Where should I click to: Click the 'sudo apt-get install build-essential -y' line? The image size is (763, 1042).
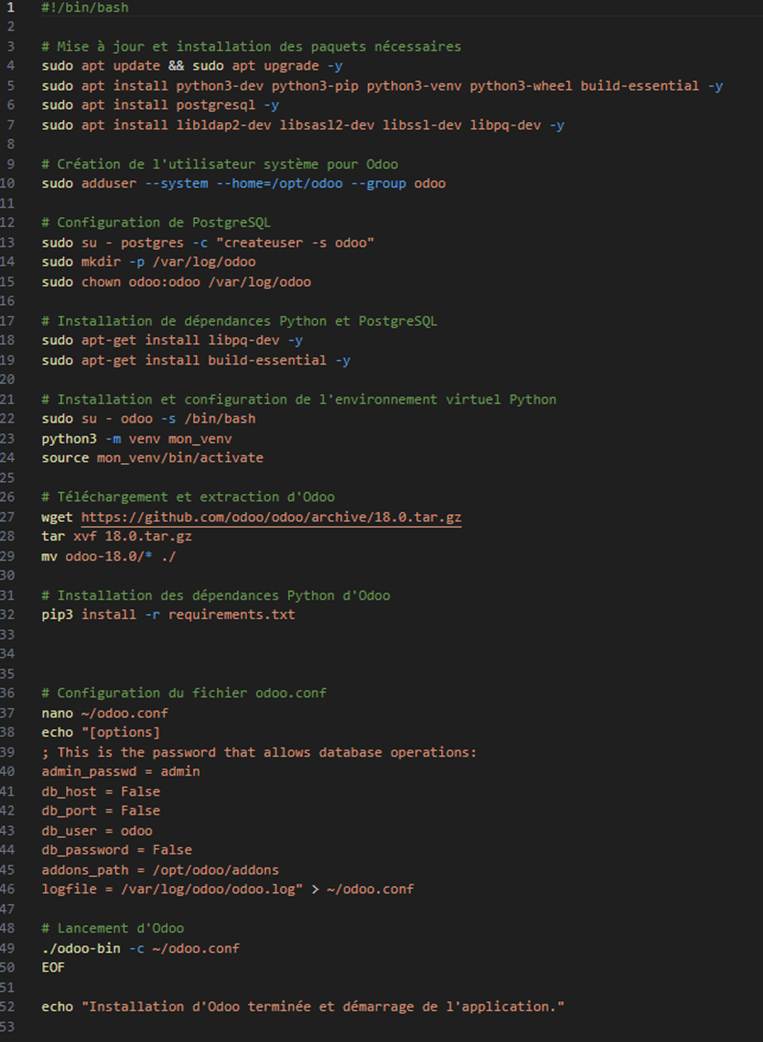tap(196, 360)
